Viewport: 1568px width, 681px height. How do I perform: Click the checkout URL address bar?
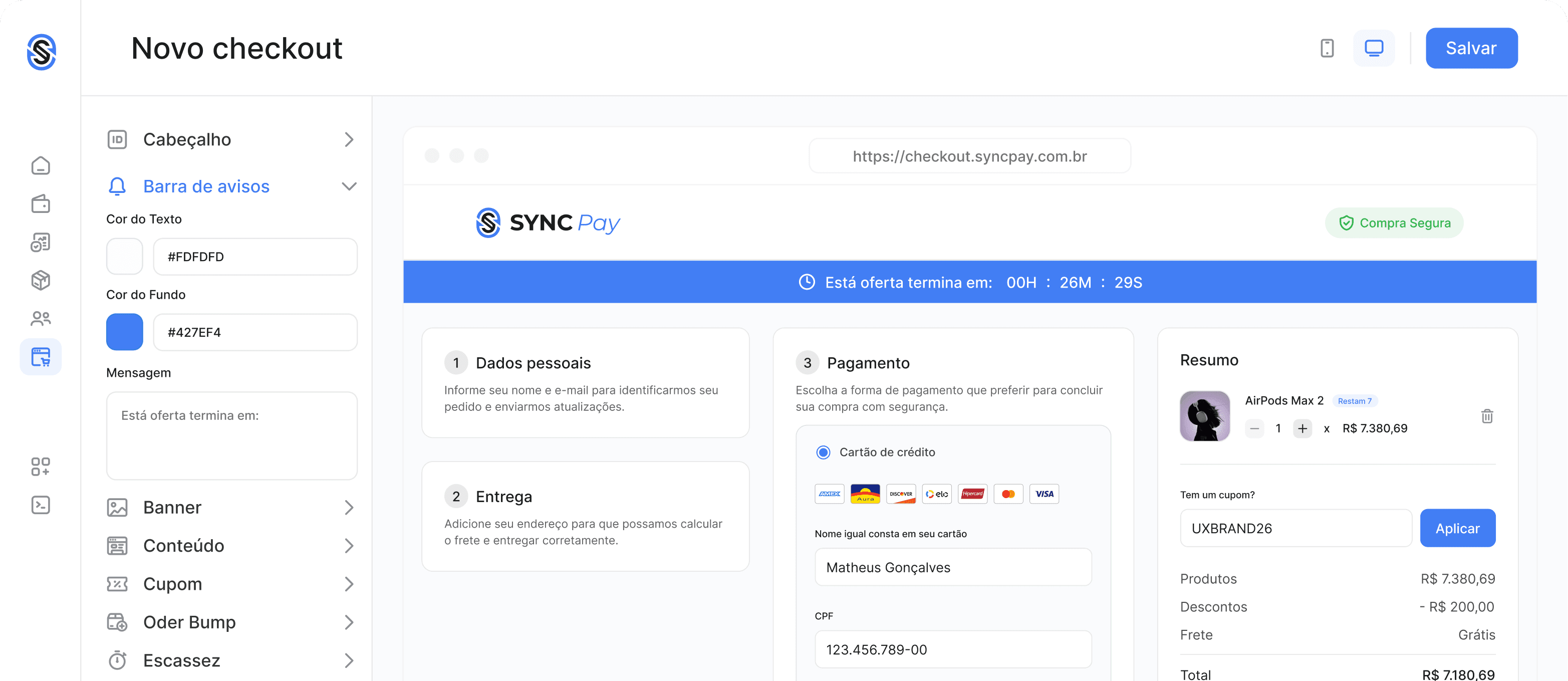970,156
